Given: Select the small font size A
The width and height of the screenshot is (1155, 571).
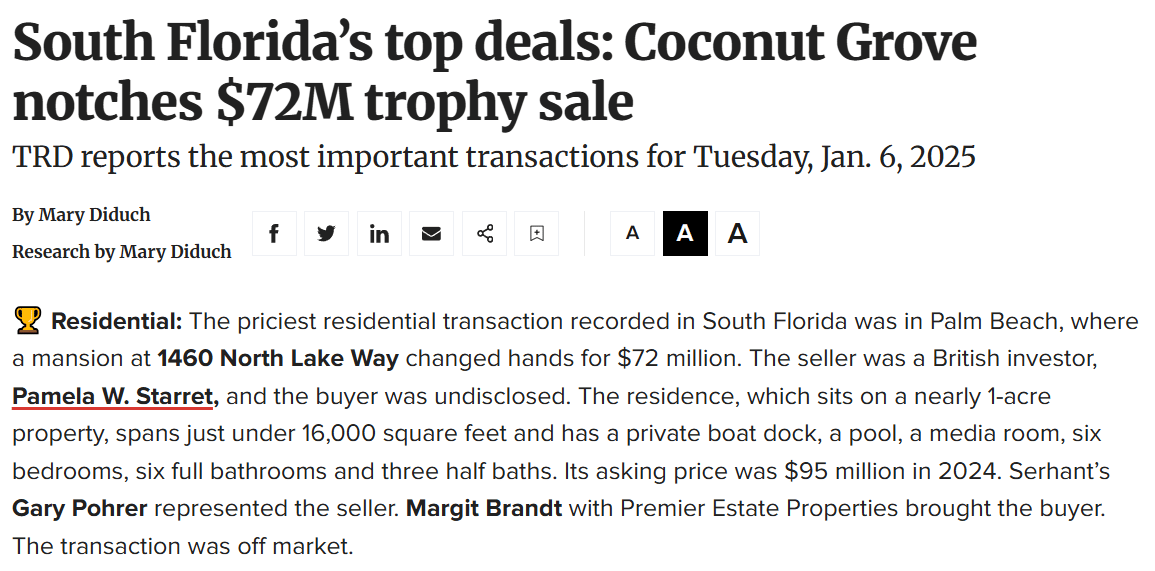Looking at the screenshot, I should [x=632, y=234].
